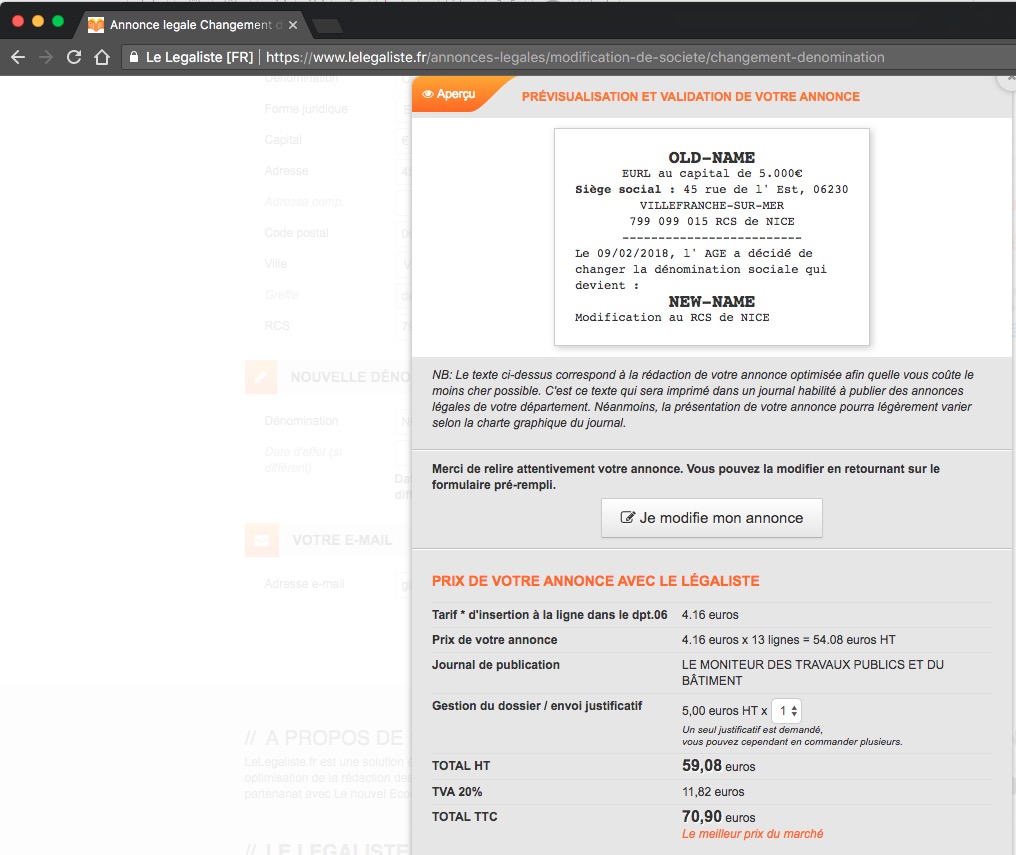Go back to the previous page
This screenshot has height=855, width=1016.
(18, 57)
